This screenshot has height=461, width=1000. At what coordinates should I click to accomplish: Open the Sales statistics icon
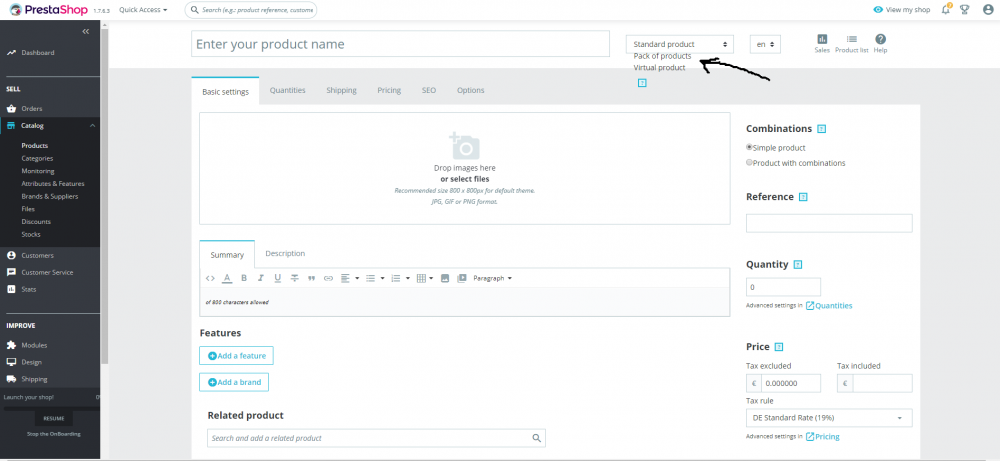(x=822, y=43)
